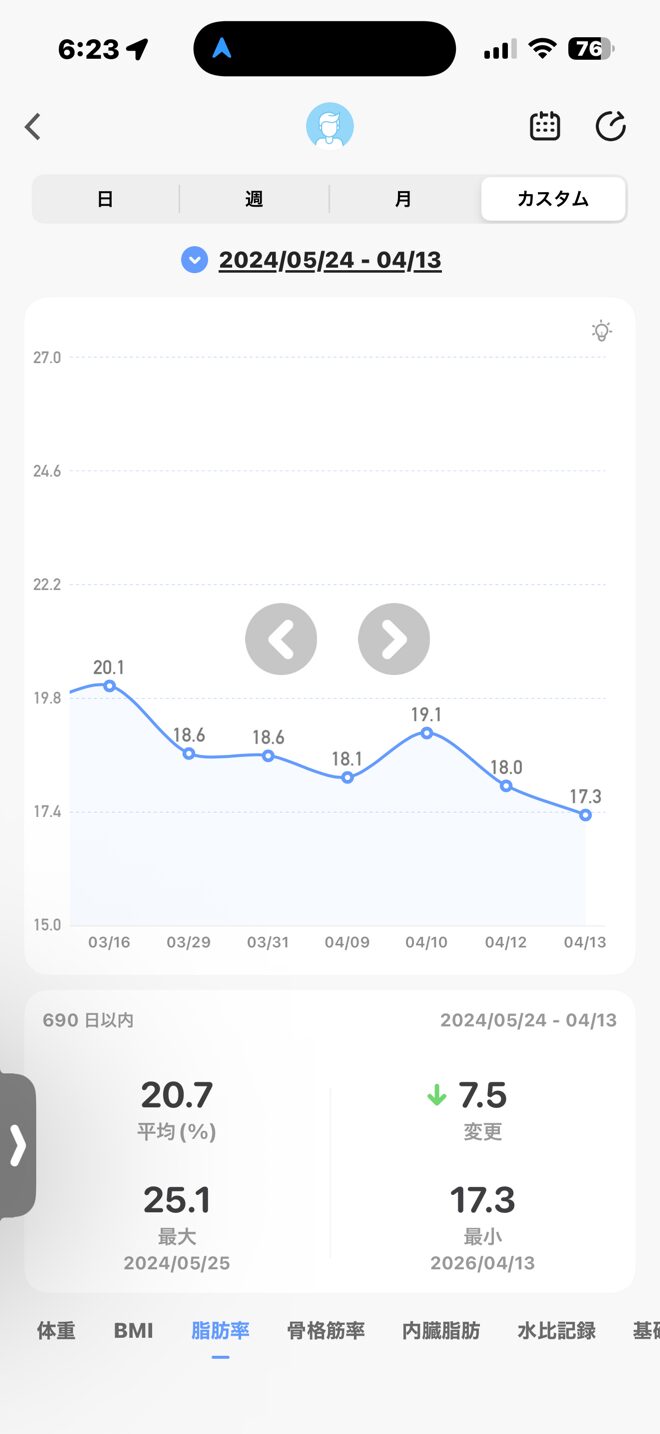Open the user profile avatar

pos(329,127)
